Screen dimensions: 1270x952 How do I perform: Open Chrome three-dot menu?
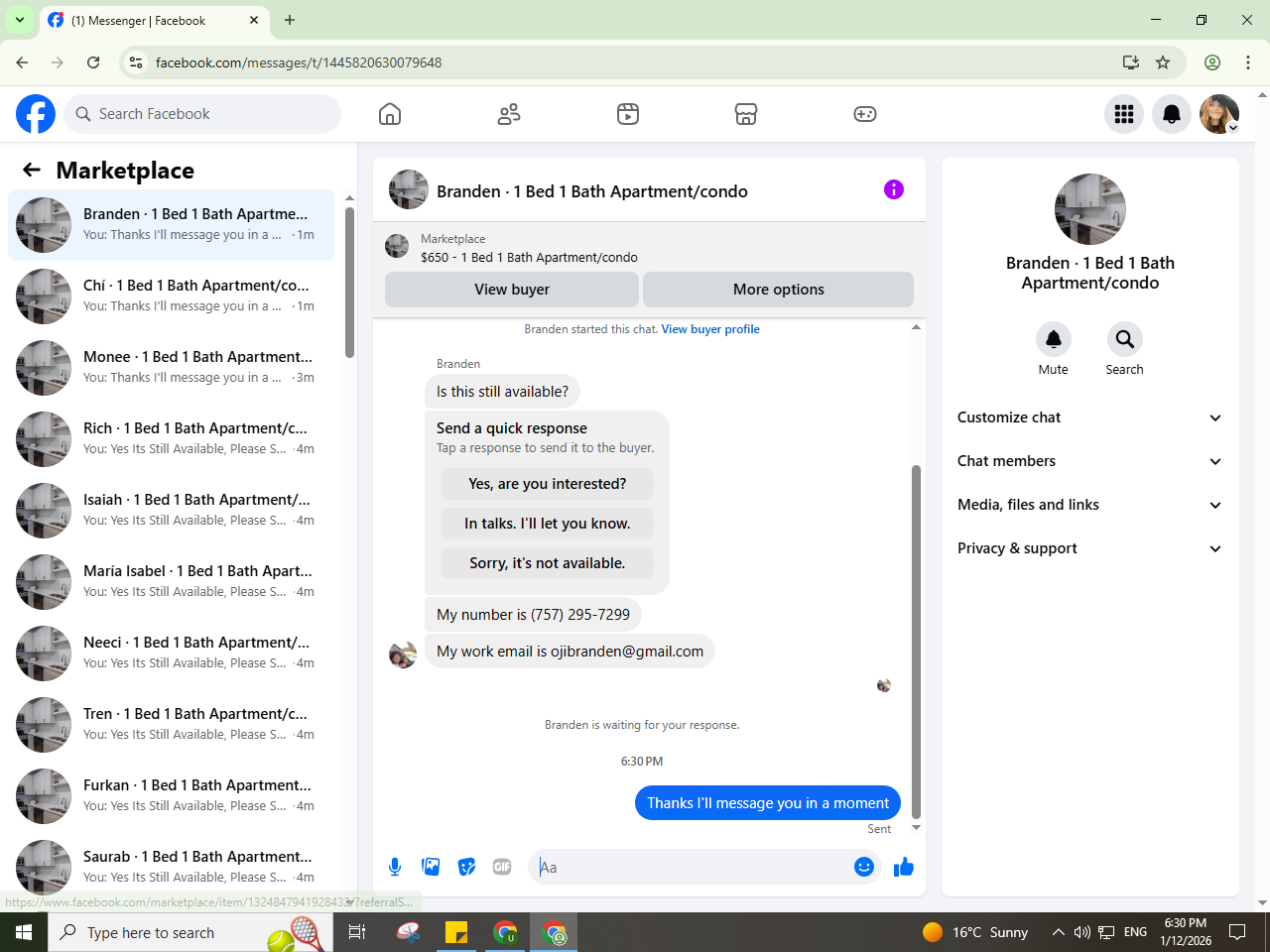point(1248,62)
